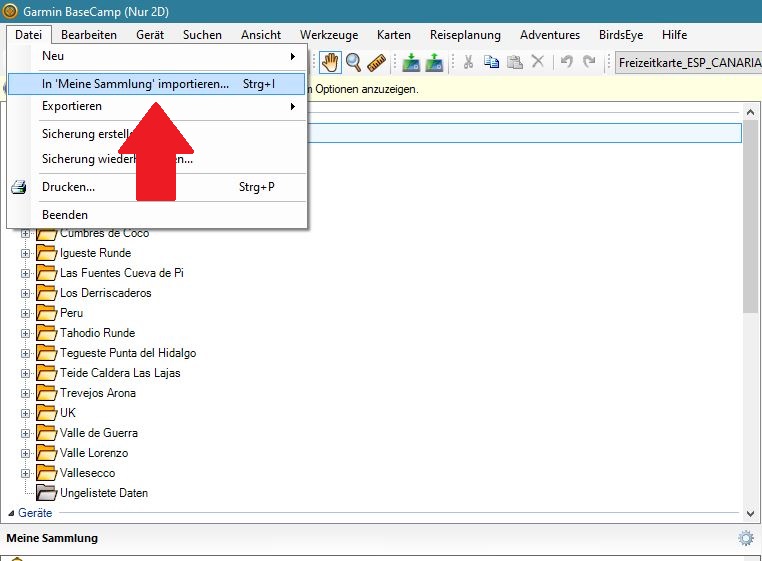
Task: Click the scrollbar down arrow
Action: tap(750, 513)
